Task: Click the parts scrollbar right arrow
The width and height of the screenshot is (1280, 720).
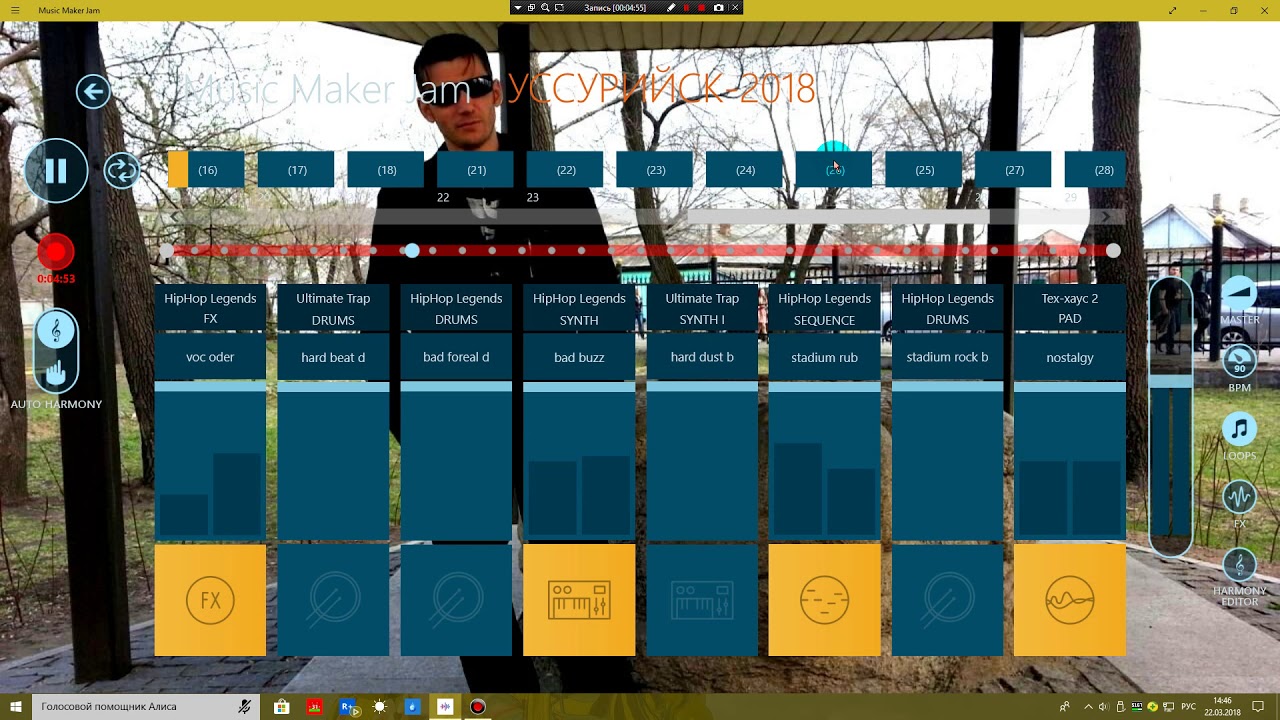Action: point(1106,217)
